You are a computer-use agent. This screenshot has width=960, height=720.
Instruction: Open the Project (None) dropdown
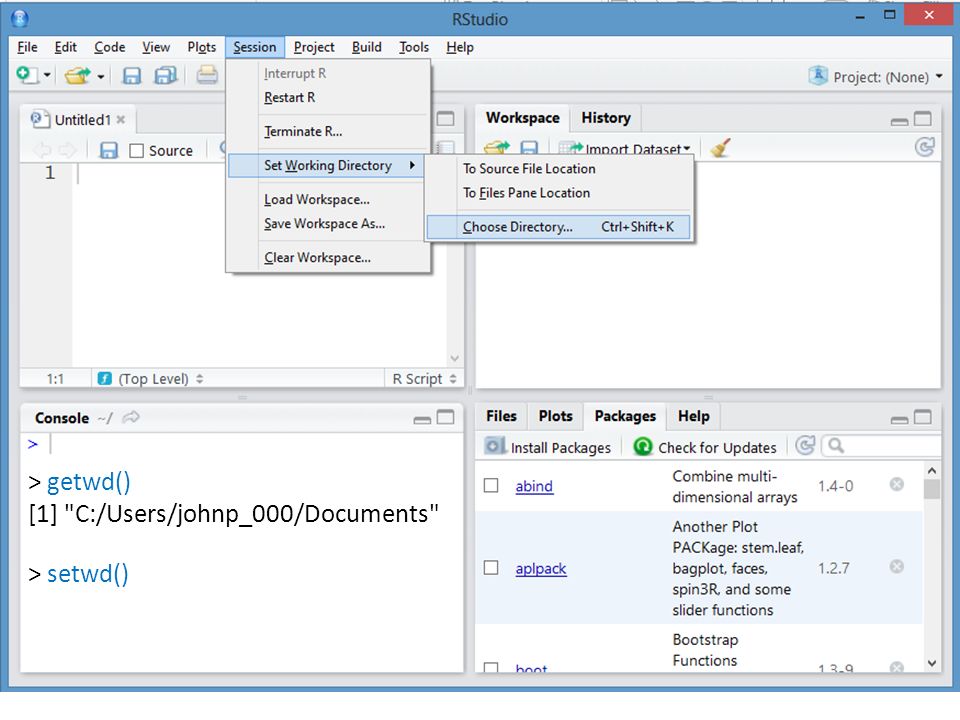pyautogui.click(x=876, y=77)
